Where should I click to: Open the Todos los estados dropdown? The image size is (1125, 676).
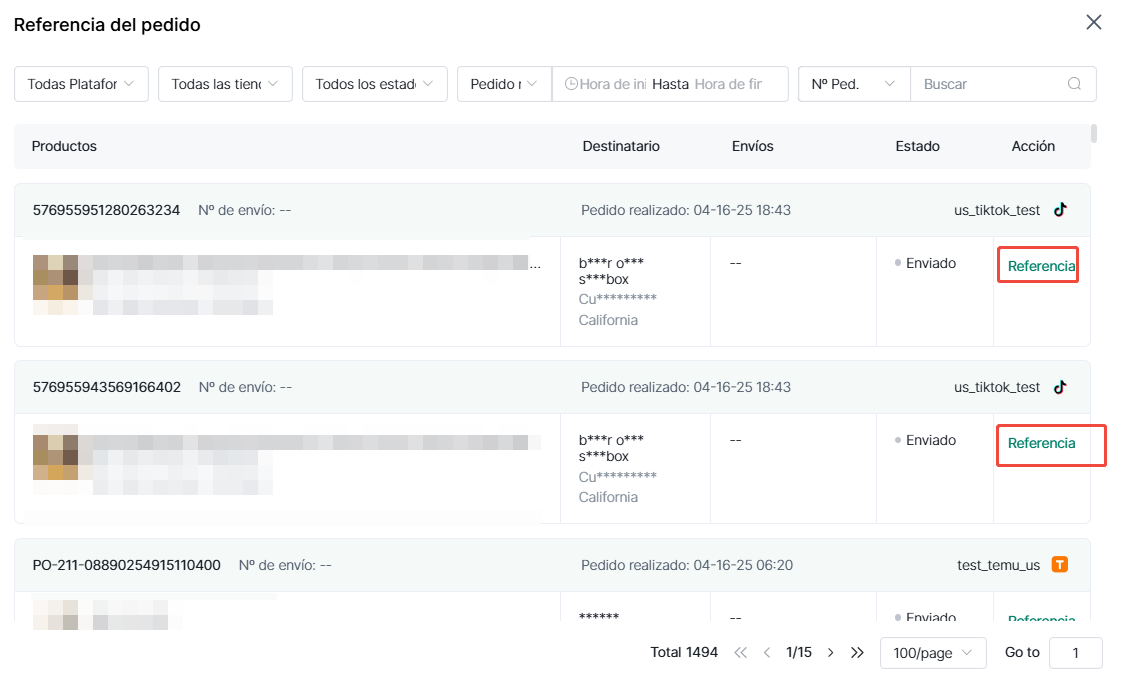click(374, 84)
